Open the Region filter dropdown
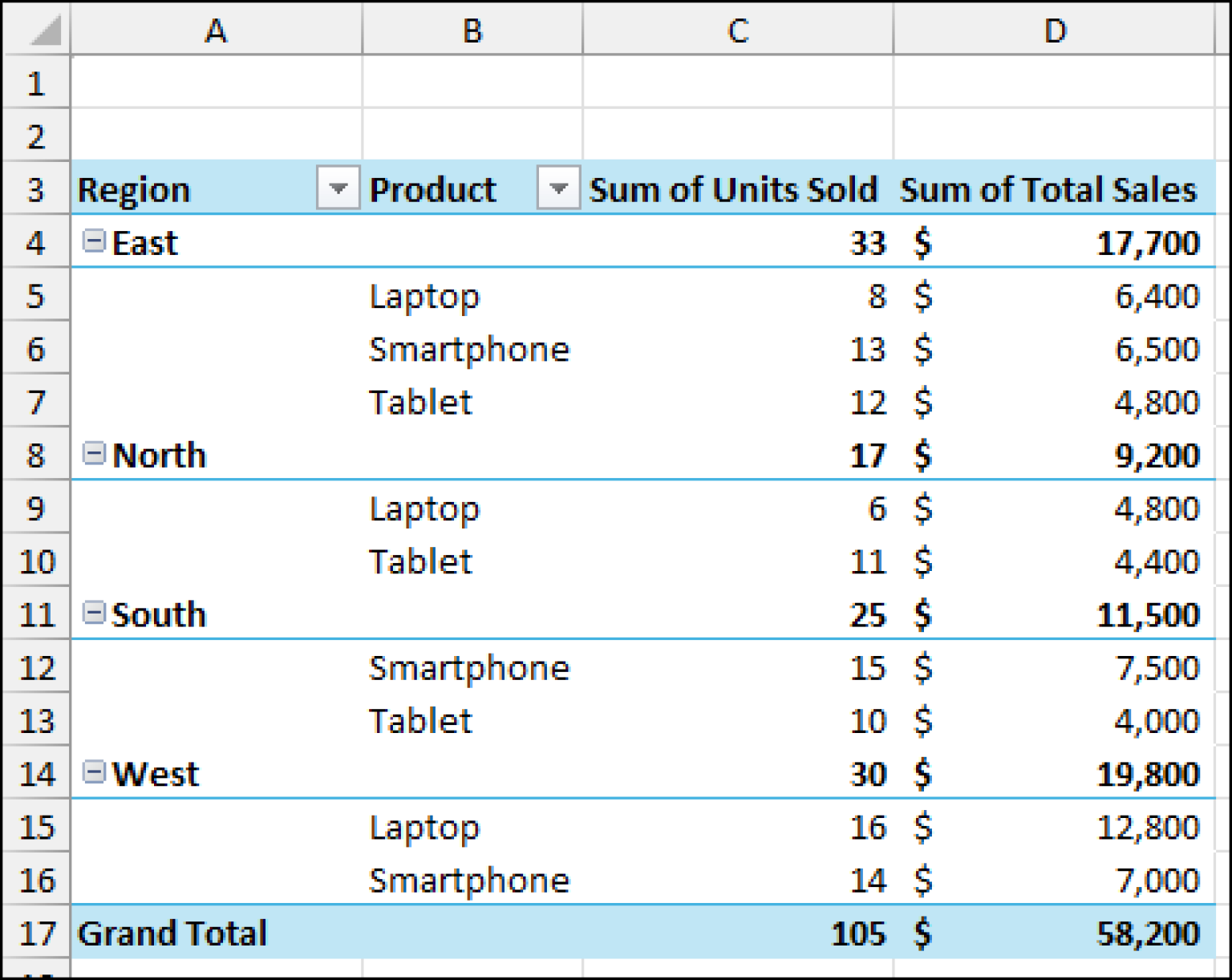1232x980 pixels. (338, 188)
